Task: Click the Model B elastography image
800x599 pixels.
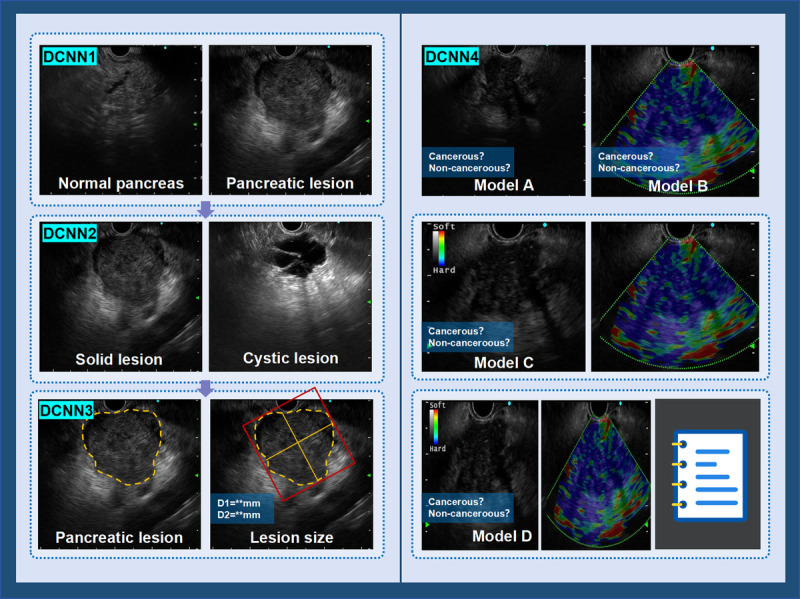Action: coord(675,120)
